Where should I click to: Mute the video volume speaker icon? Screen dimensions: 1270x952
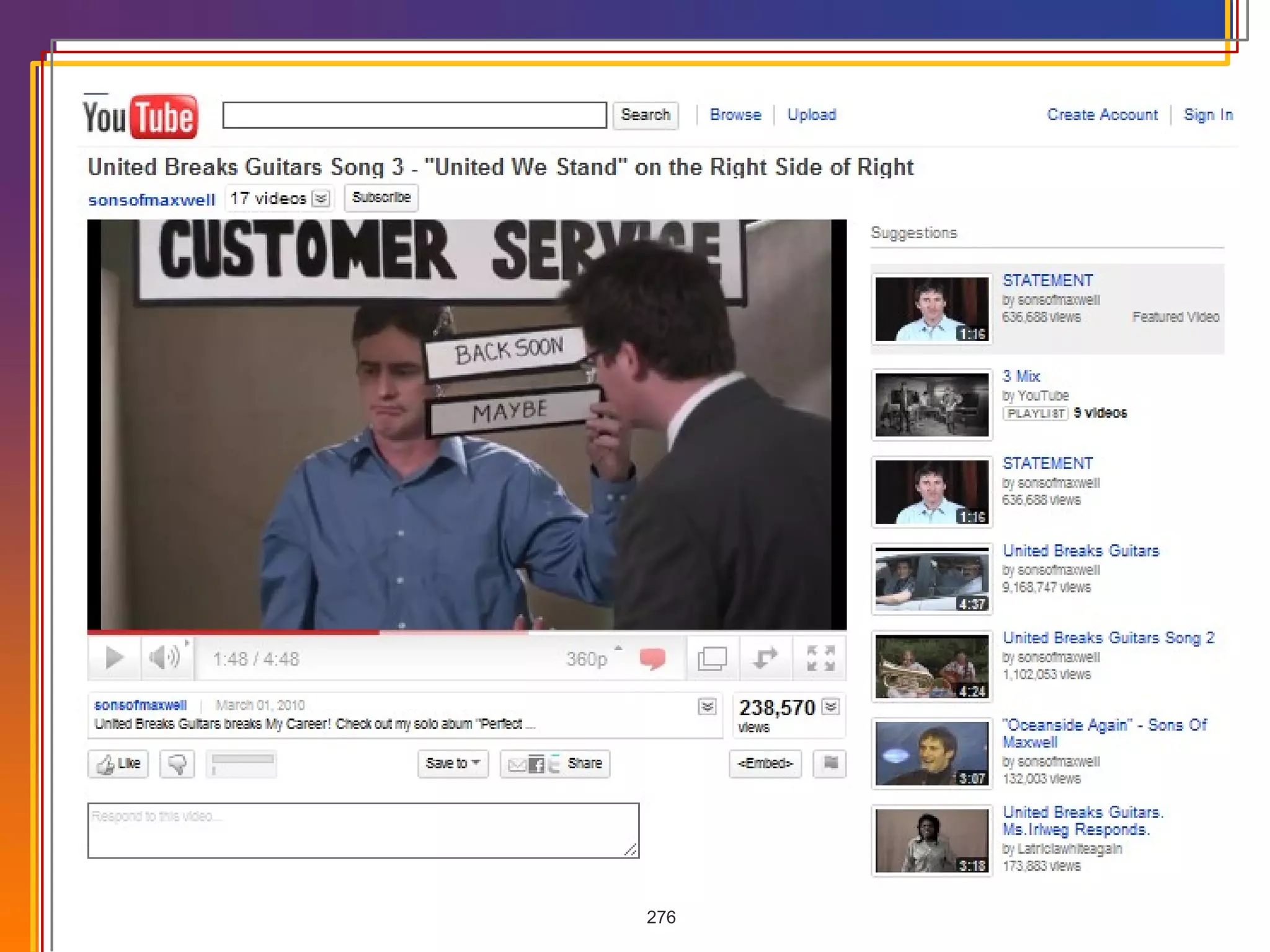coord(164,658)
